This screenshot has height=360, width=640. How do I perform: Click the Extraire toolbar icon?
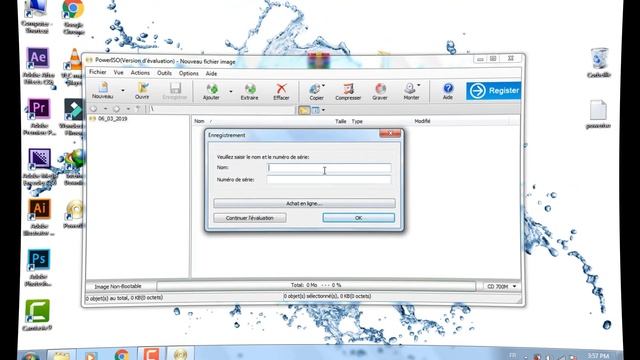coord(249,91)
